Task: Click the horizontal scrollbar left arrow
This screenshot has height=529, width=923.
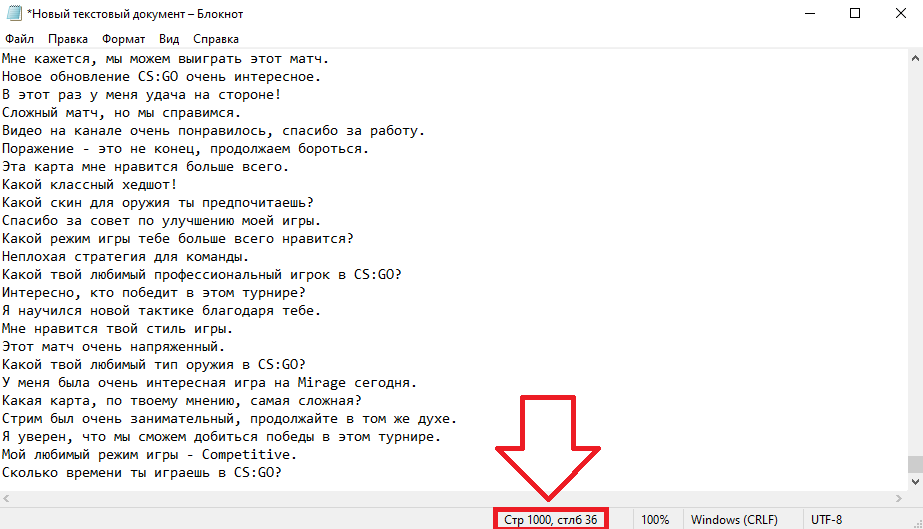Action: 6,498
